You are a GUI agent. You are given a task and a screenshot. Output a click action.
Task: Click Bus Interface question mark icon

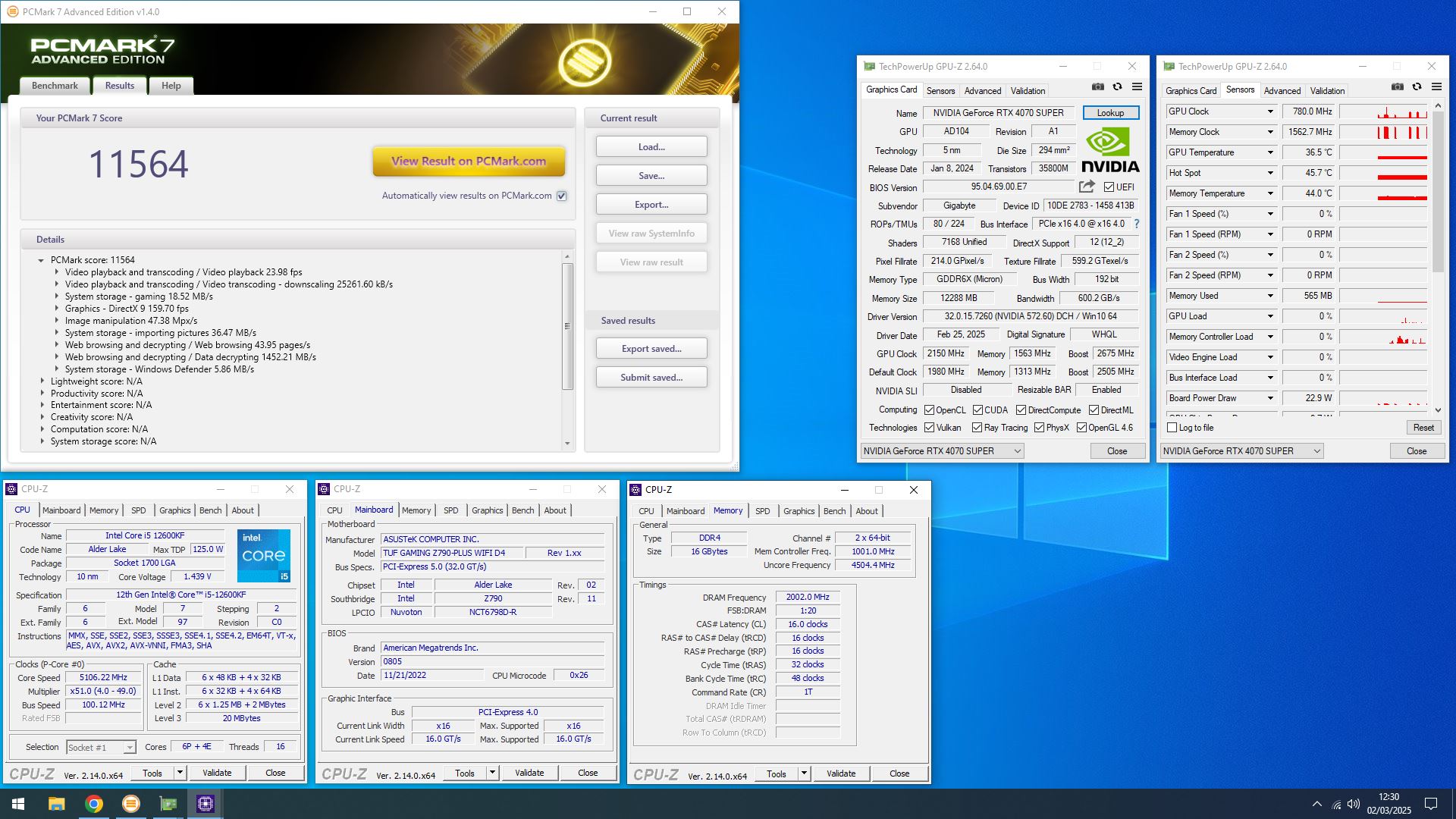click(x=1136, y=224)
